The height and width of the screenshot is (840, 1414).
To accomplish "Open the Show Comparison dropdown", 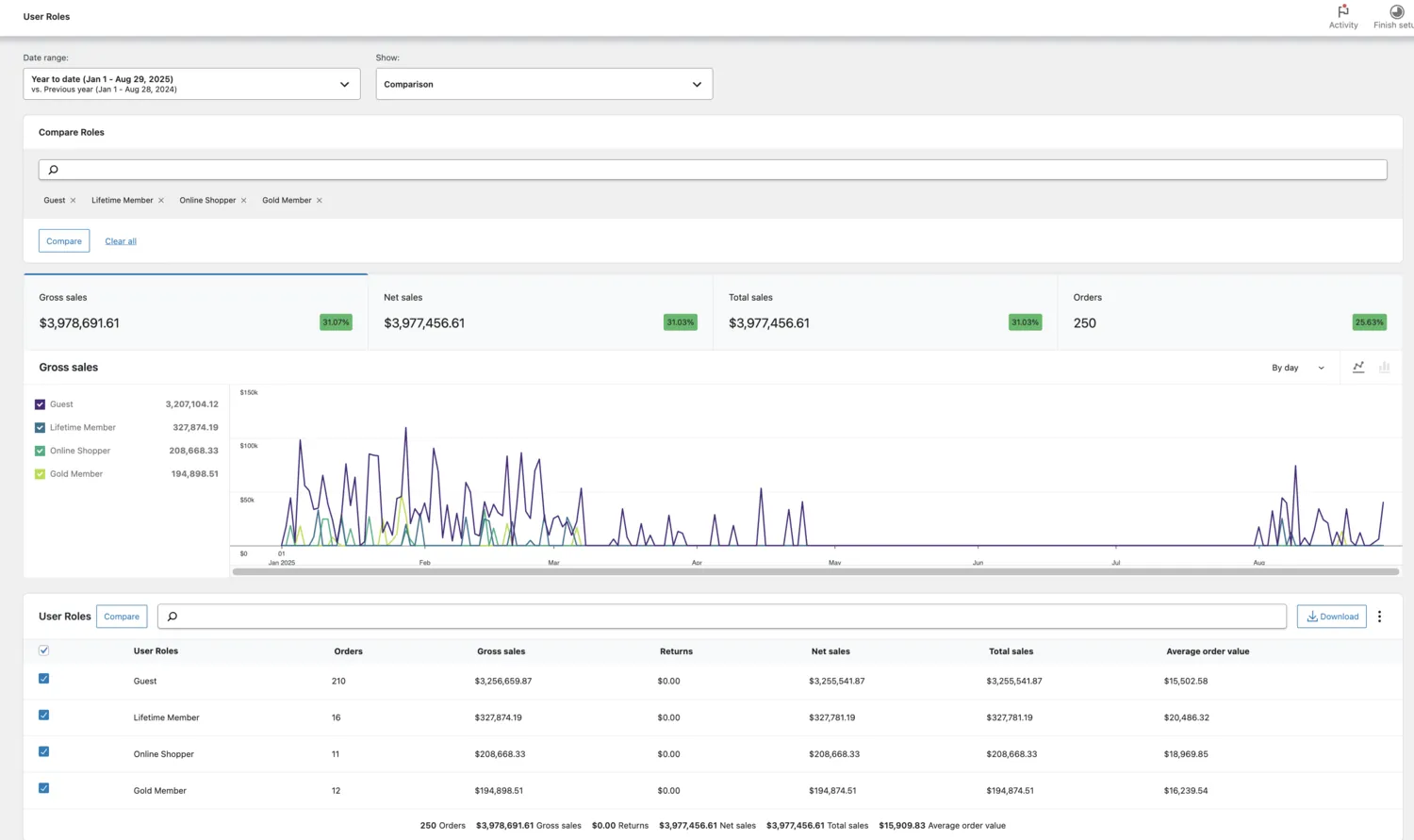I will click(544, 84).
